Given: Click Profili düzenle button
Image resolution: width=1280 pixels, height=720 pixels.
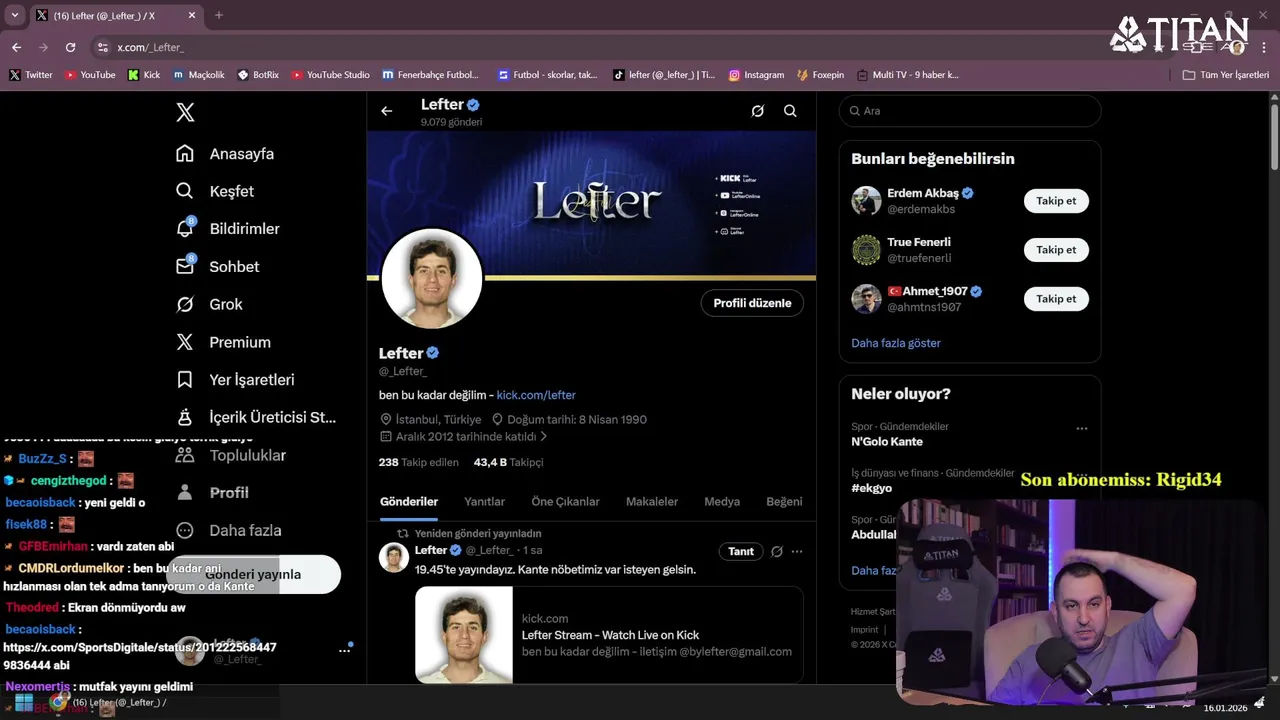Looking at the screenshot, I should pyautogui.click(x=752, y=303).
